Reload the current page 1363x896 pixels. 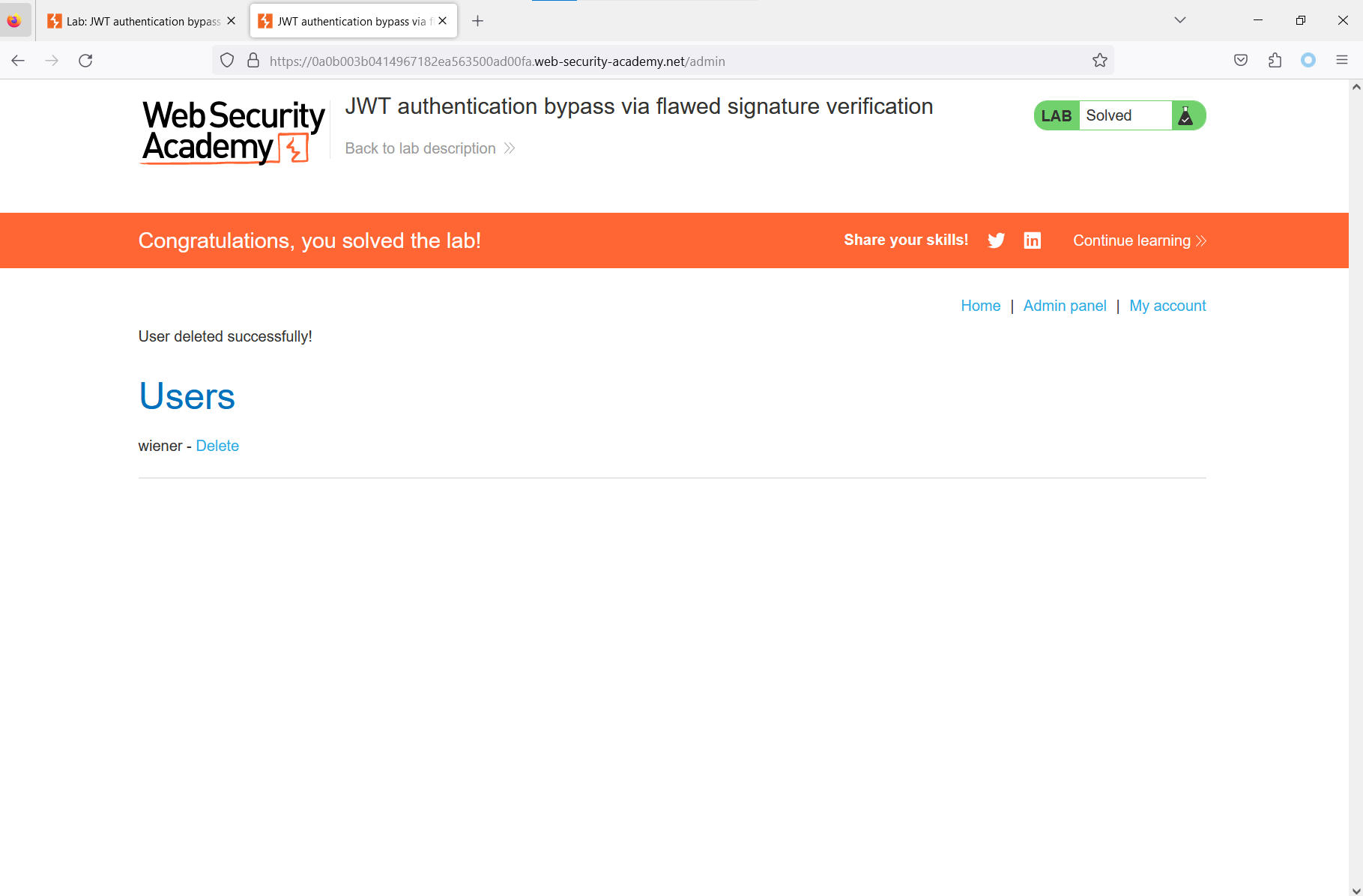[x=85, y=61]
